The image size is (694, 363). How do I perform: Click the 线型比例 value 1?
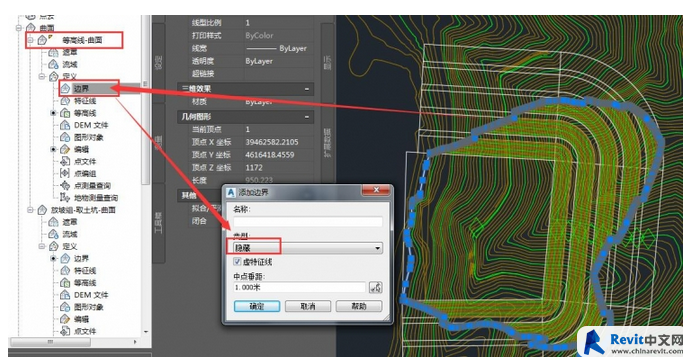pos(247,23)
